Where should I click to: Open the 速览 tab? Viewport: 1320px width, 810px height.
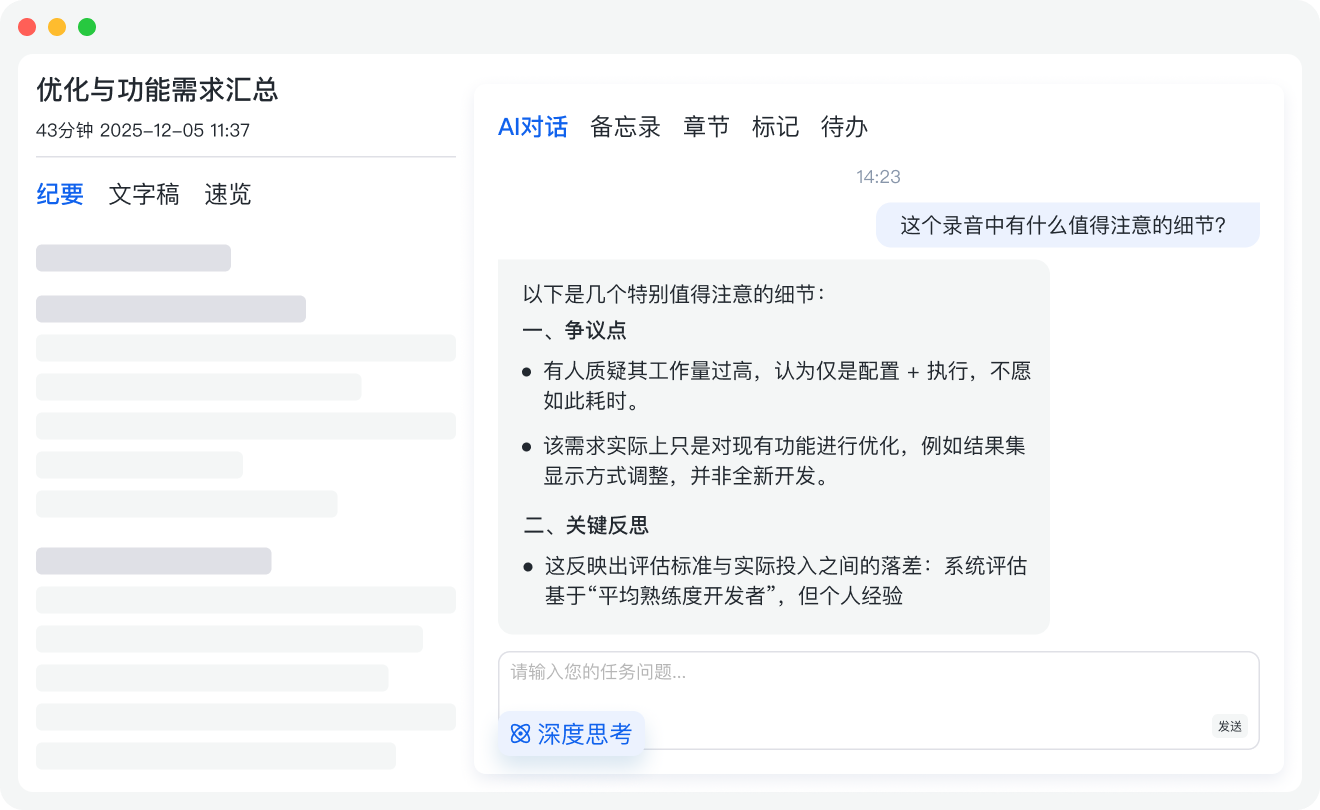227,195
